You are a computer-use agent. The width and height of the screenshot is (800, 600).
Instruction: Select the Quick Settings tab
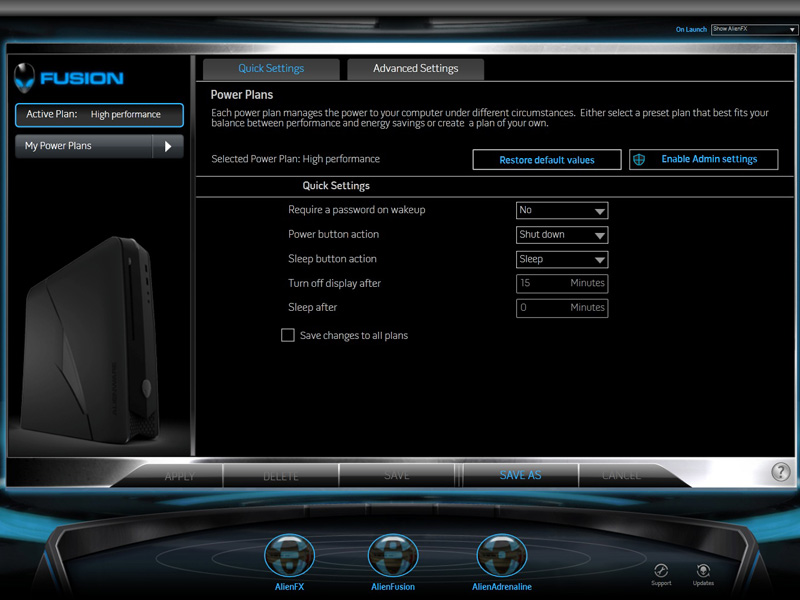point(271,69)
